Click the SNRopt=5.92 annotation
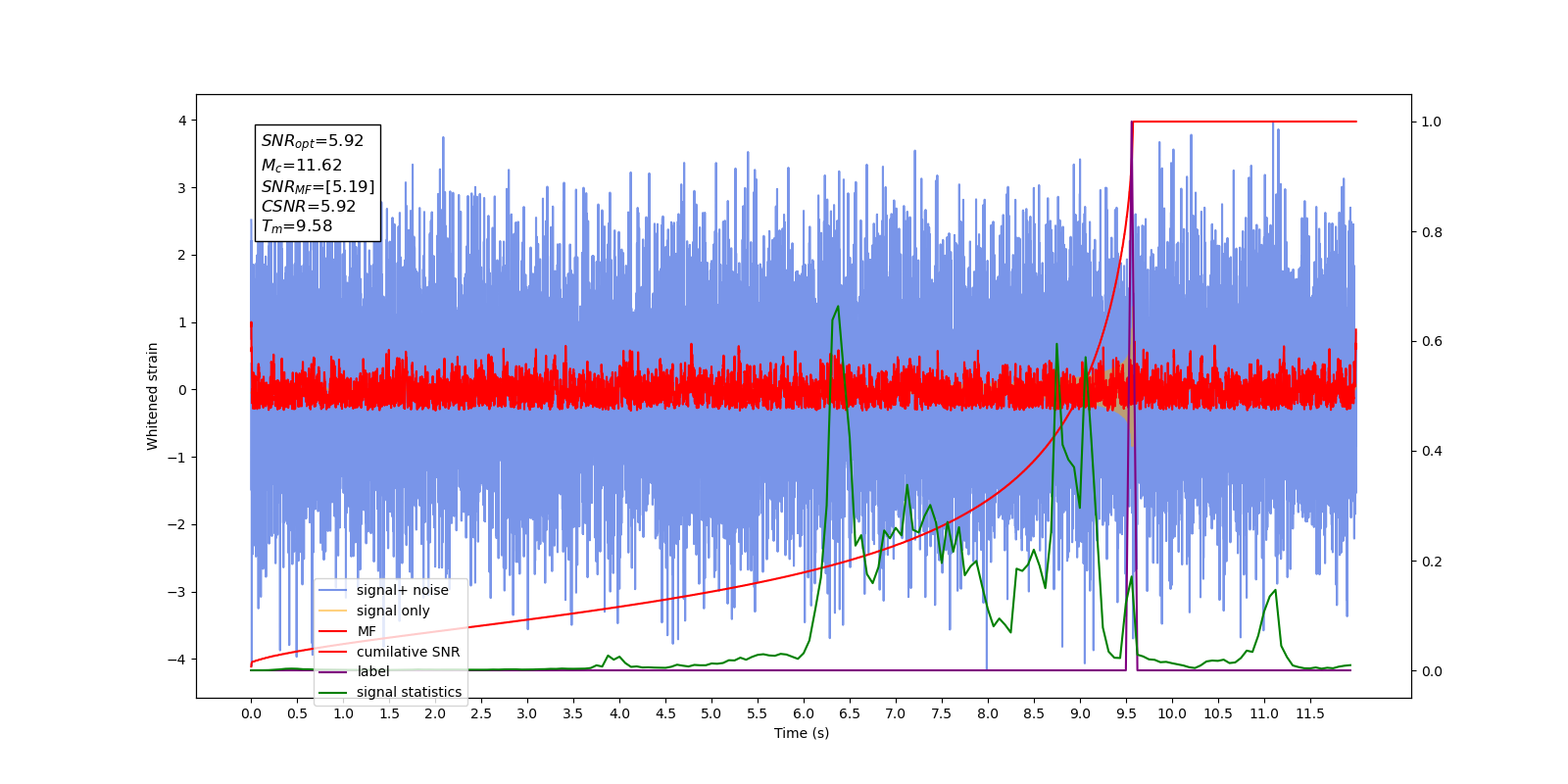 click(313, 141)
